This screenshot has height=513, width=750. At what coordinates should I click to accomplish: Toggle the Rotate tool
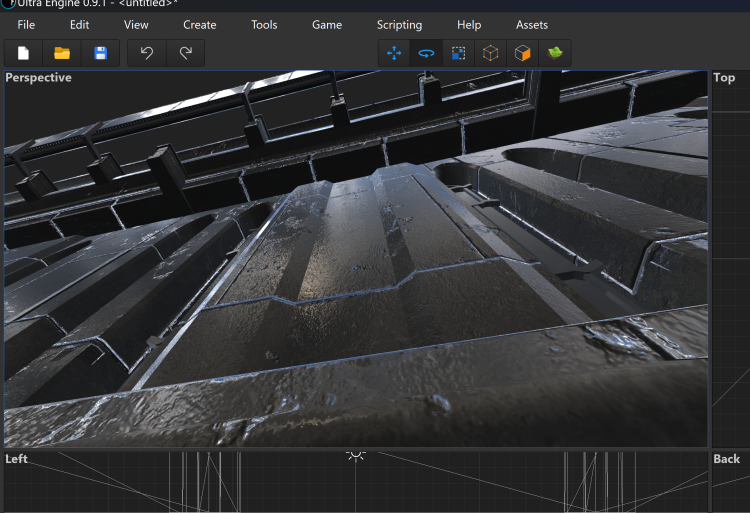(x=426, y=53)
